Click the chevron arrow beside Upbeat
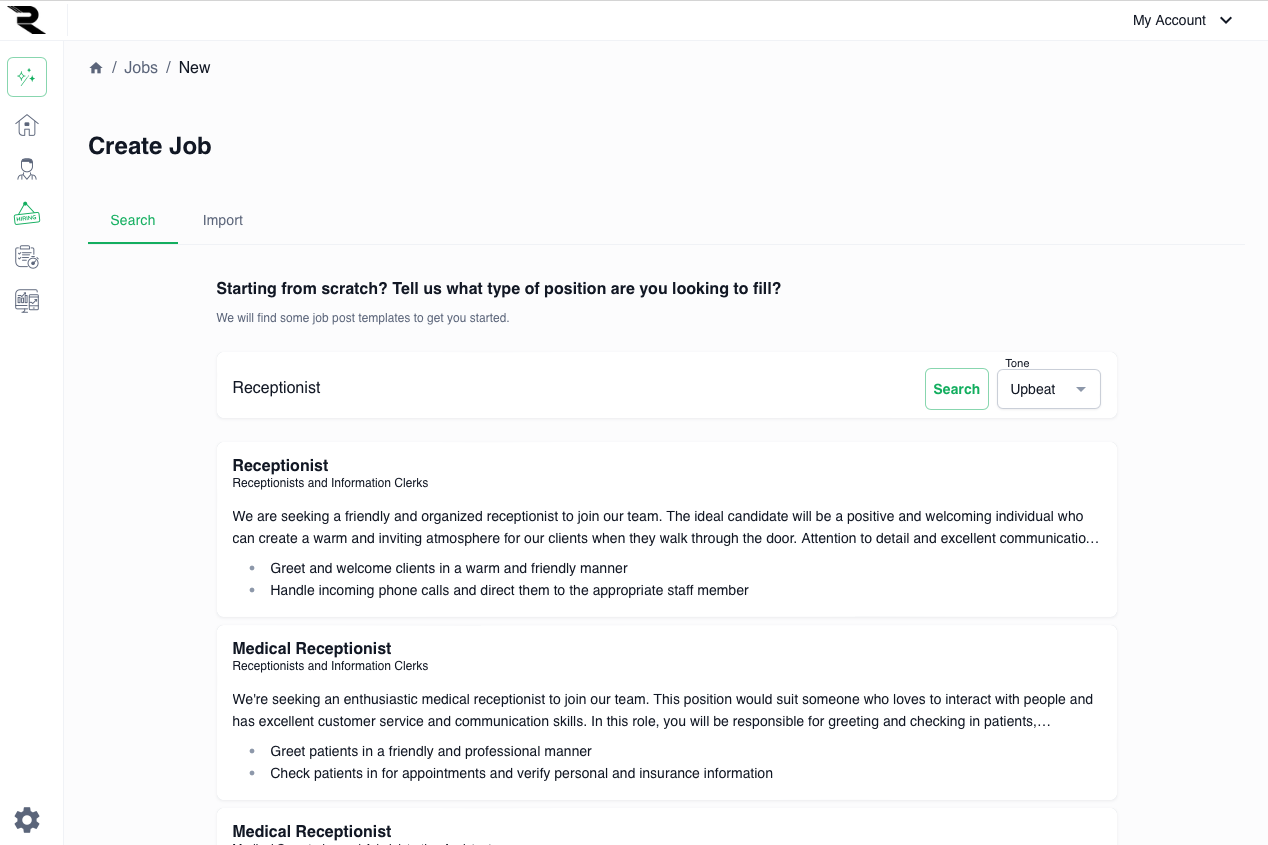This screenshot has height=845, width=1268. pos(1080,389)
